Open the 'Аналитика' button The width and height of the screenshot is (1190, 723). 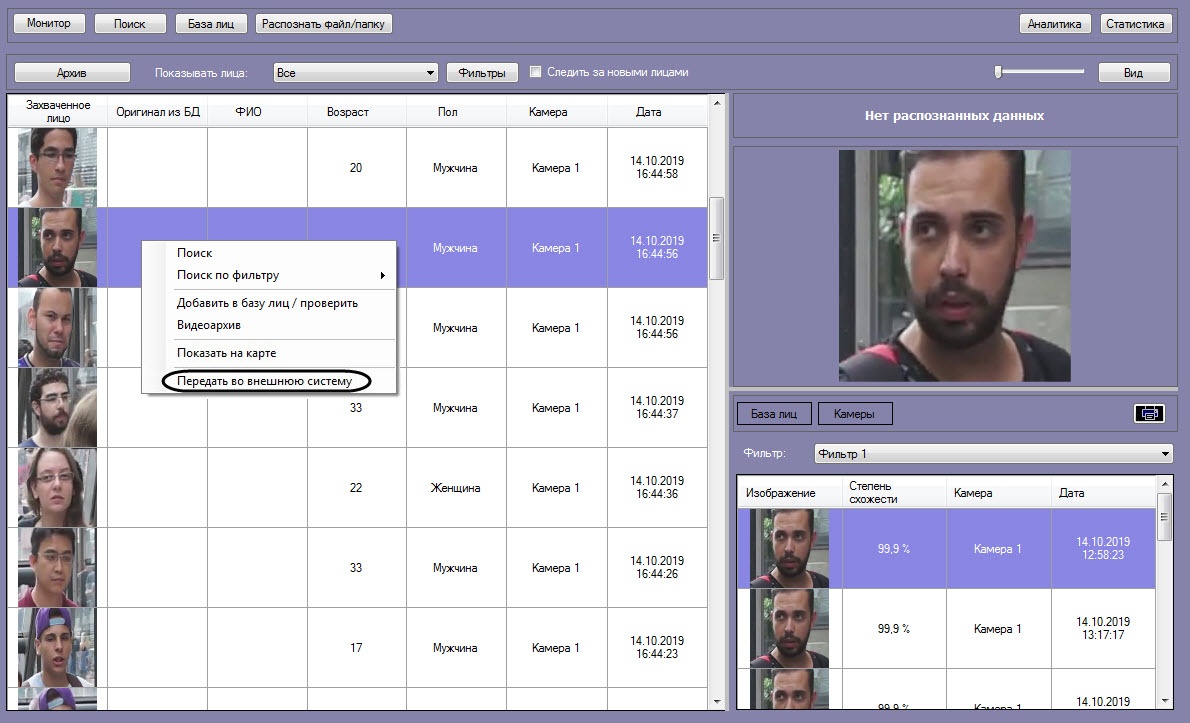tap(1054, 24)
